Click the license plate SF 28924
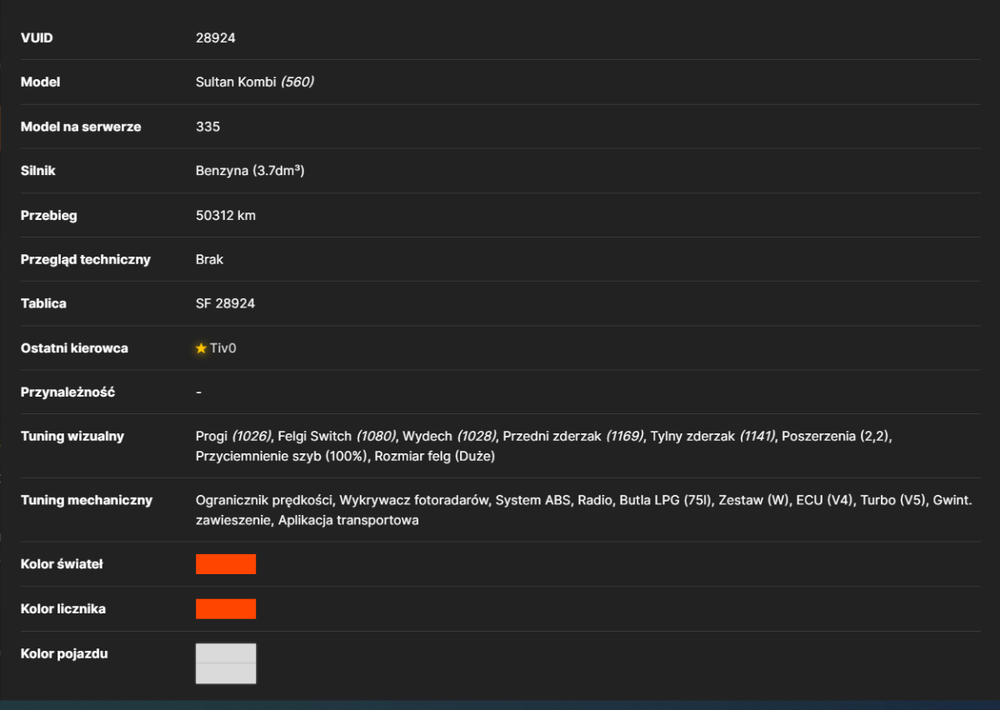This screenshot has width=1000, height=710. (x=225, y=304)
